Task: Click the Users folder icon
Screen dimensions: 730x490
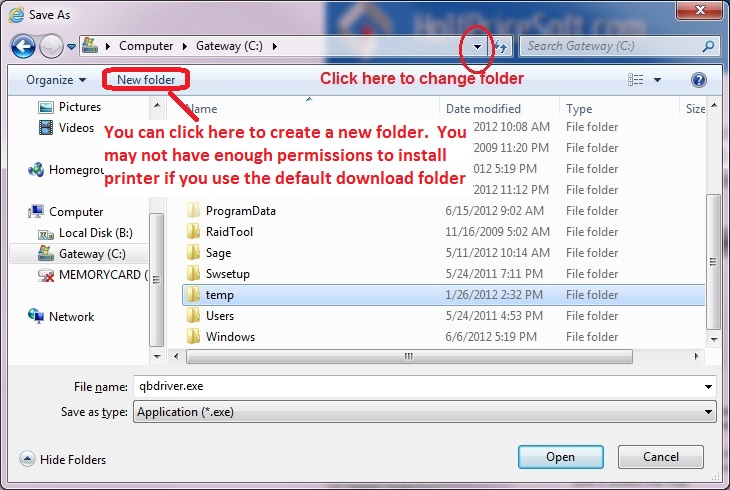Action: [x=193, y=315]
